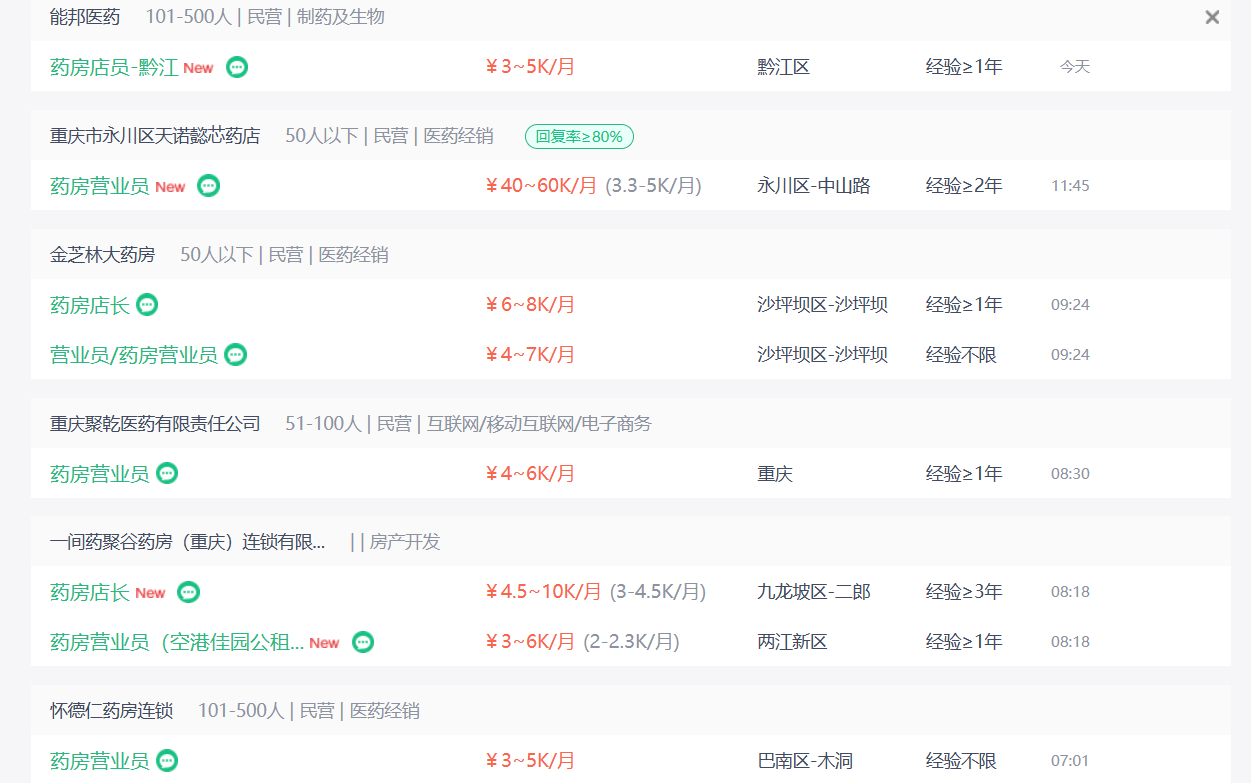Open chat icon for 怀德仁 药房营业员
This screenshot has height=783, width=1251.
click(167, 761)
